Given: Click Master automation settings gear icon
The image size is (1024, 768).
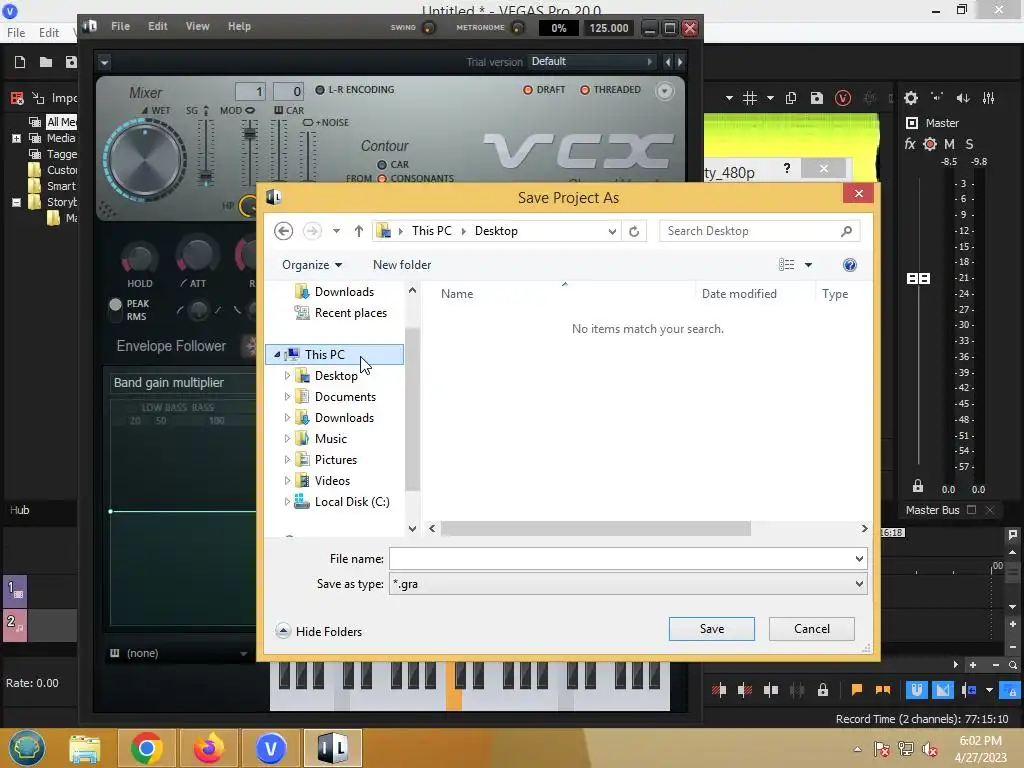Looking at the screenshot, I should pyautogui.click(x=930, y=144).
